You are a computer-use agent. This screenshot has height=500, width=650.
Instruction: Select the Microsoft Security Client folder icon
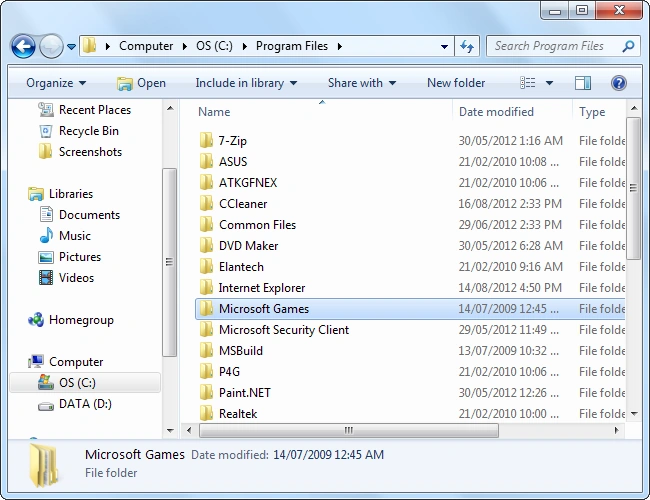206,330
